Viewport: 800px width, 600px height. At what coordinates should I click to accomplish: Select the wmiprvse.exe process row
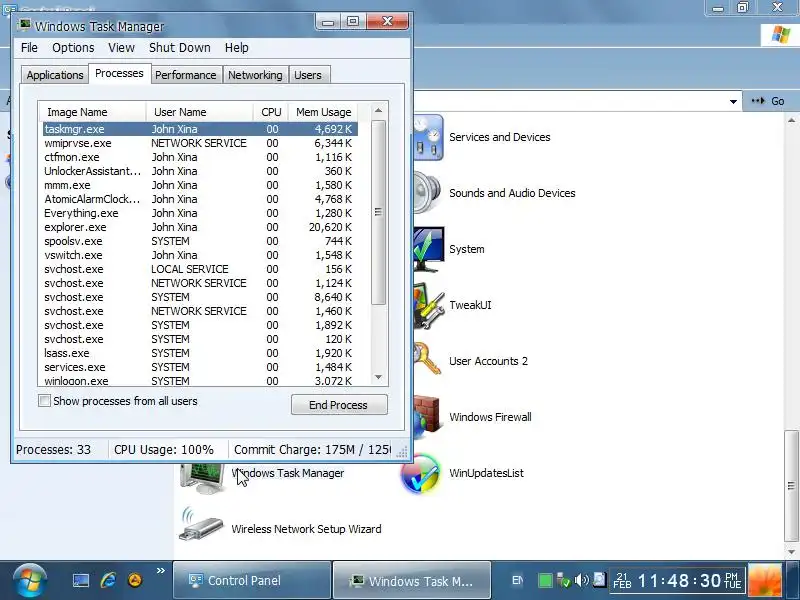(201, 143)
